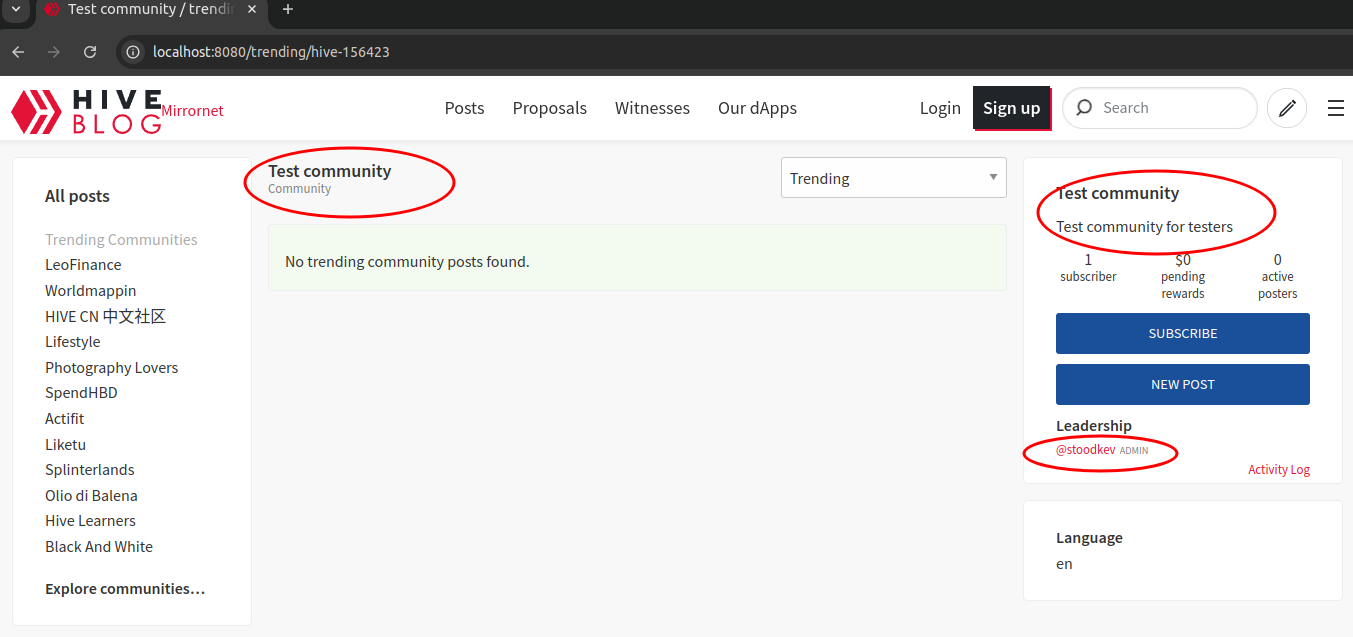Image resolution: width=1353 pixels, height=637 pixels.
Task: View the community Activity Log
Action: tap(1278, 470)
